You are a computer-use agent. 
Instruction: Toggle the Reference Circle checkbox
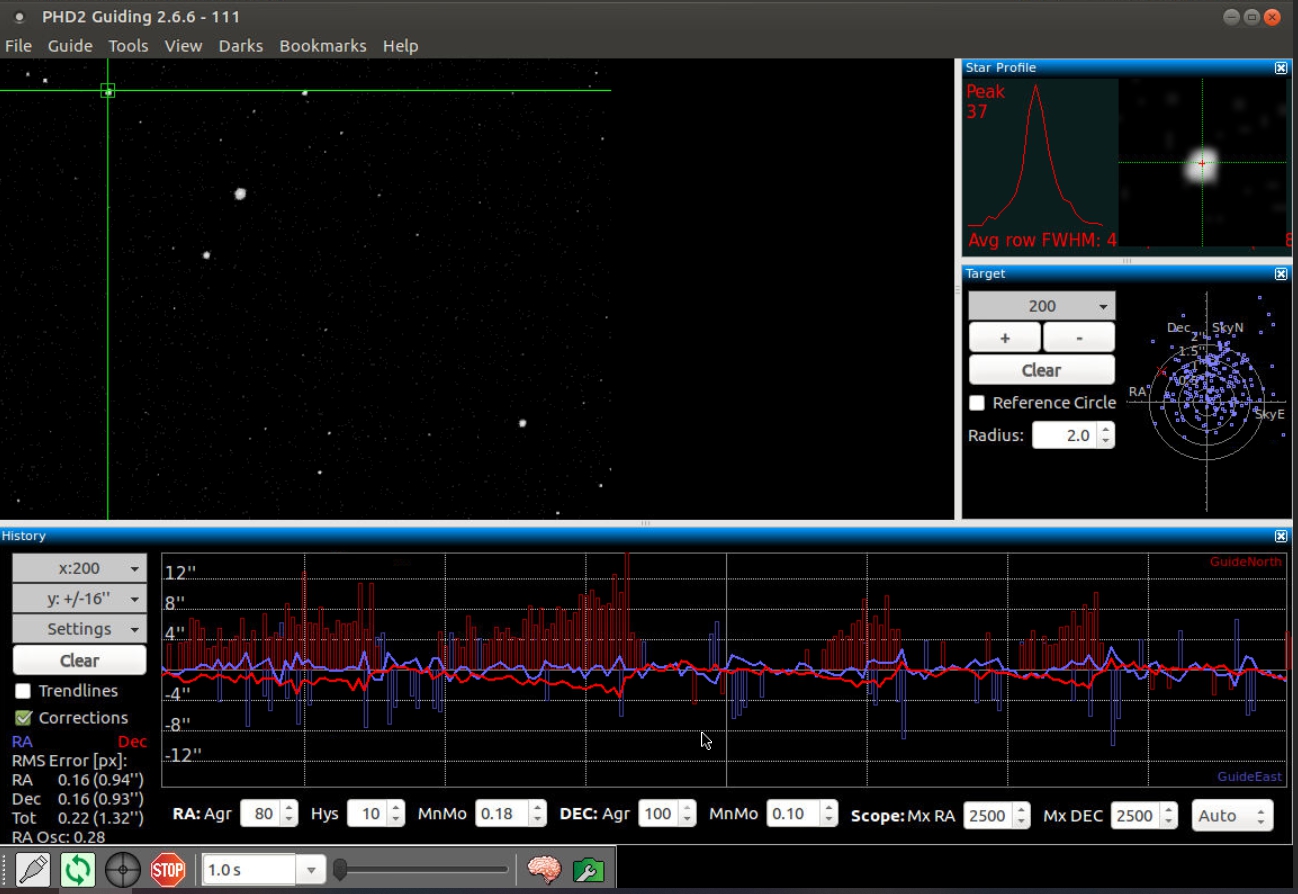[x=977, y=403]
